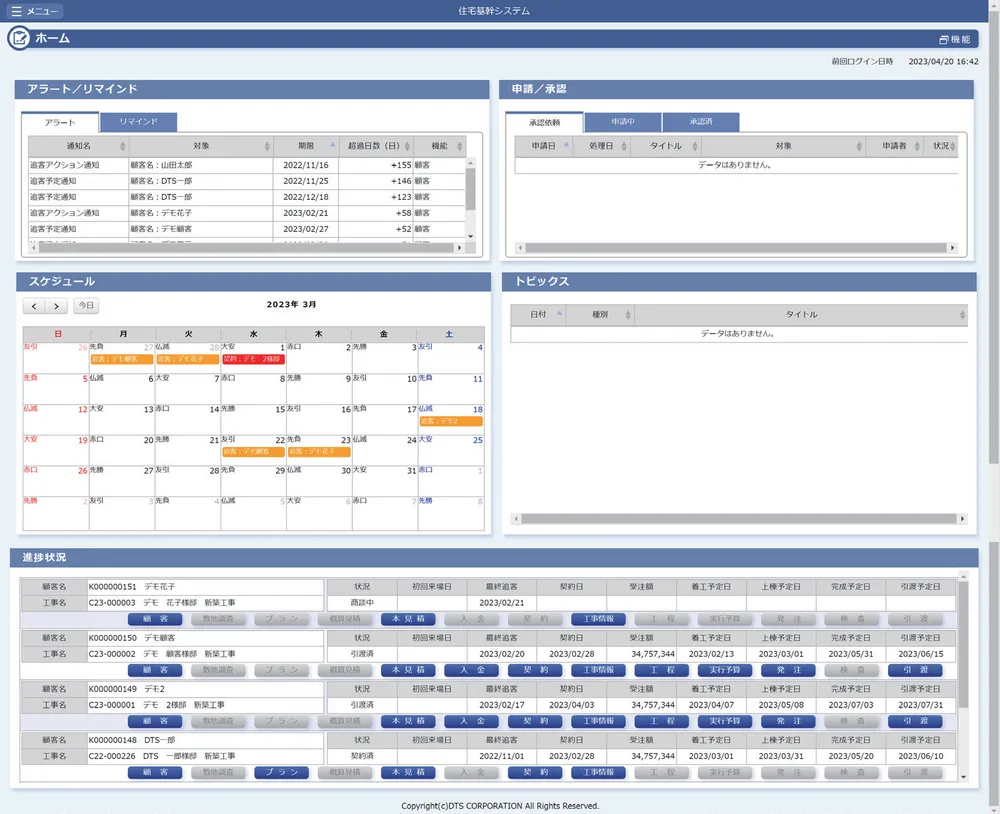
Task: Open 契約 for デモ顧客 row
Action: [535, 670]
